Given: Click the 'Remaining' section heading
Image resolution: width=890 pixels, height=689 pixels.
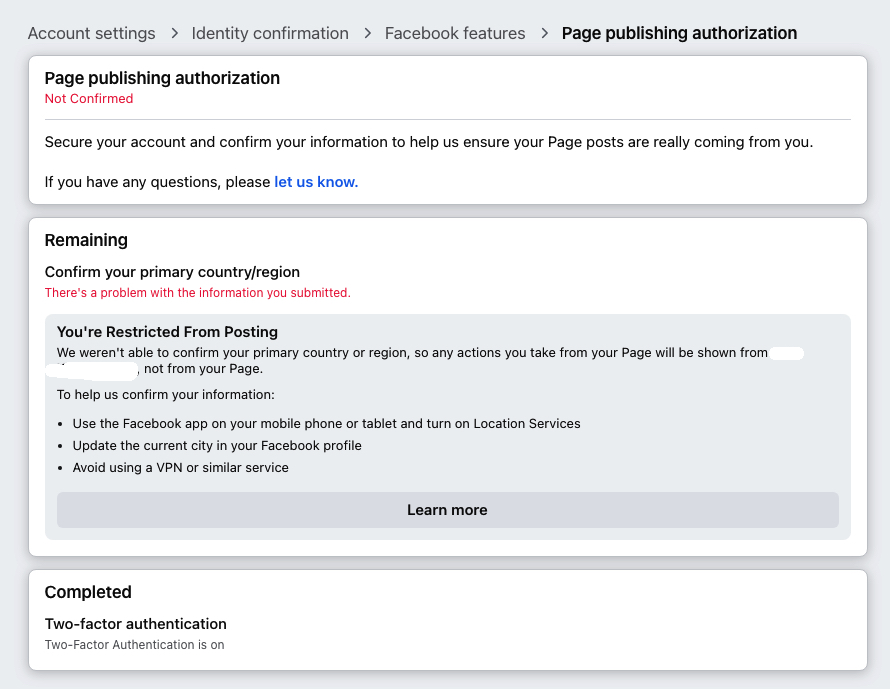Looking at the screenshot, I should pyautogui.click(x=86, y=240).
